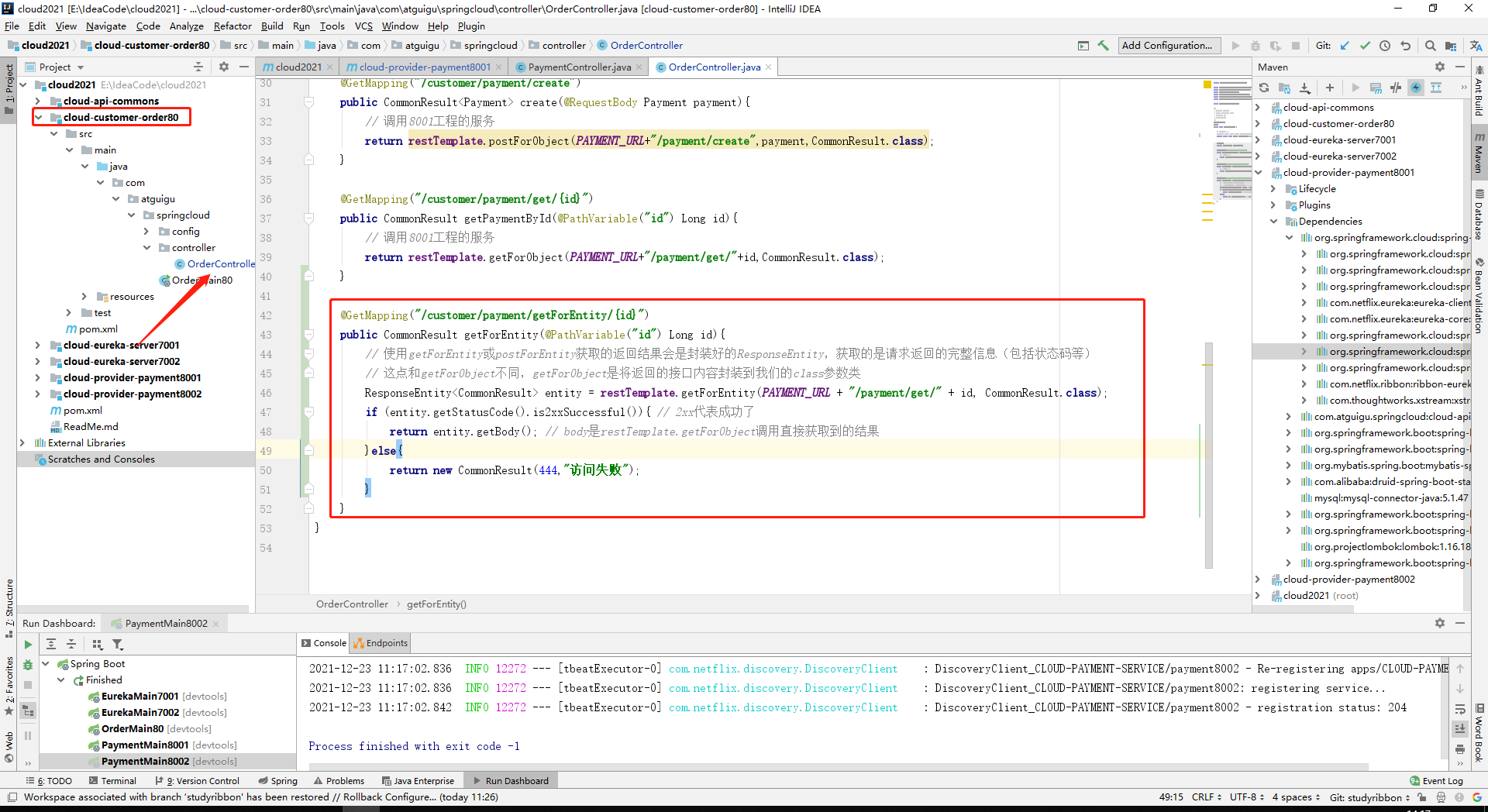Click the run anything icon beside hammer
This screenshot has width=1488, height=812.
click(1083, 46)
